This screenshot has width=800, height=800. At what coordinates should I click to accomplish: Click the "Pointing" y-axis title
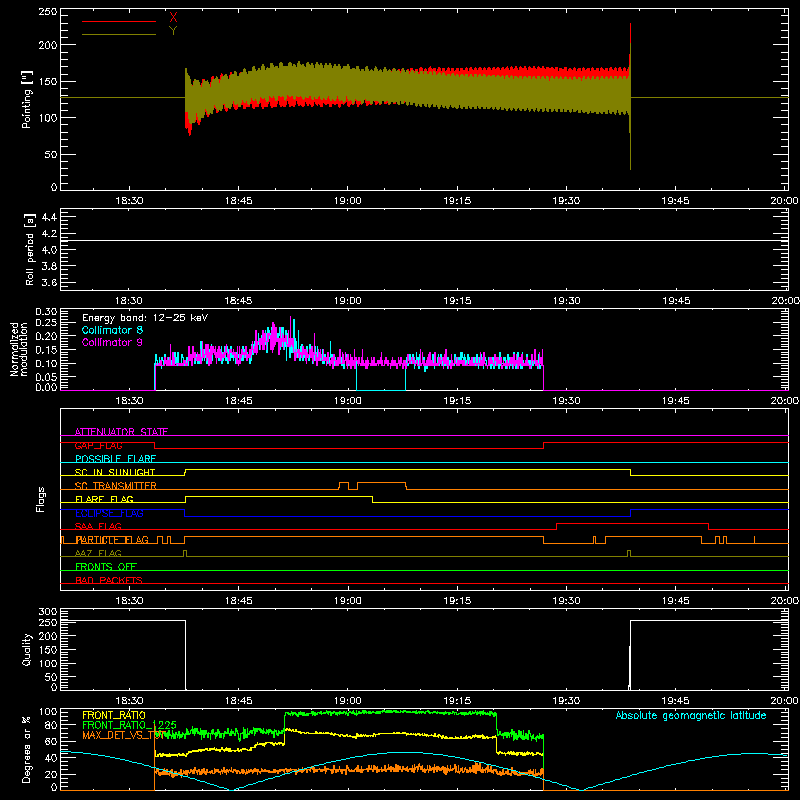[27, 100]
